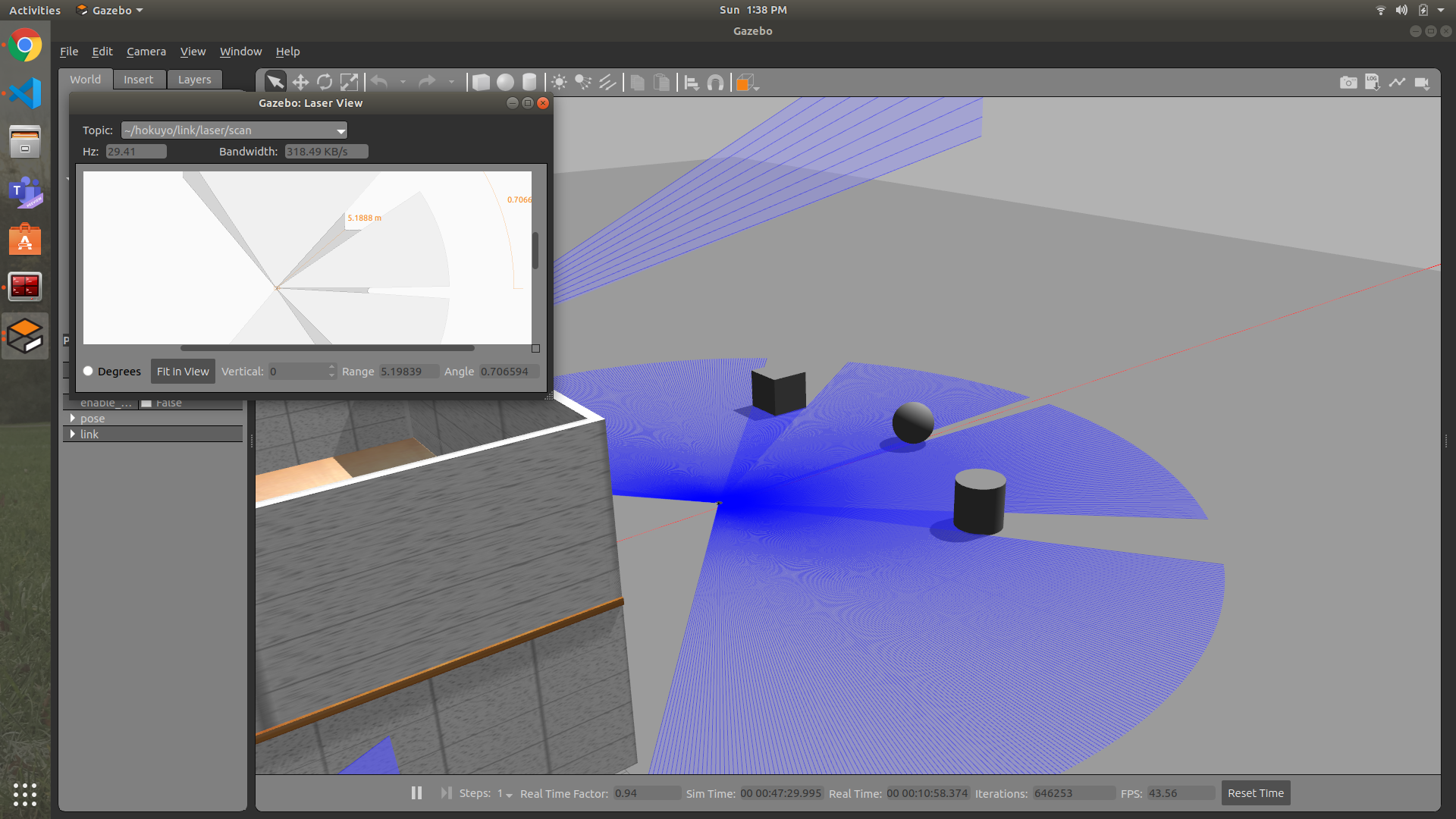Activate the scale mode tool
This screenshot has width=1456, height=819.
click(349, 82)
